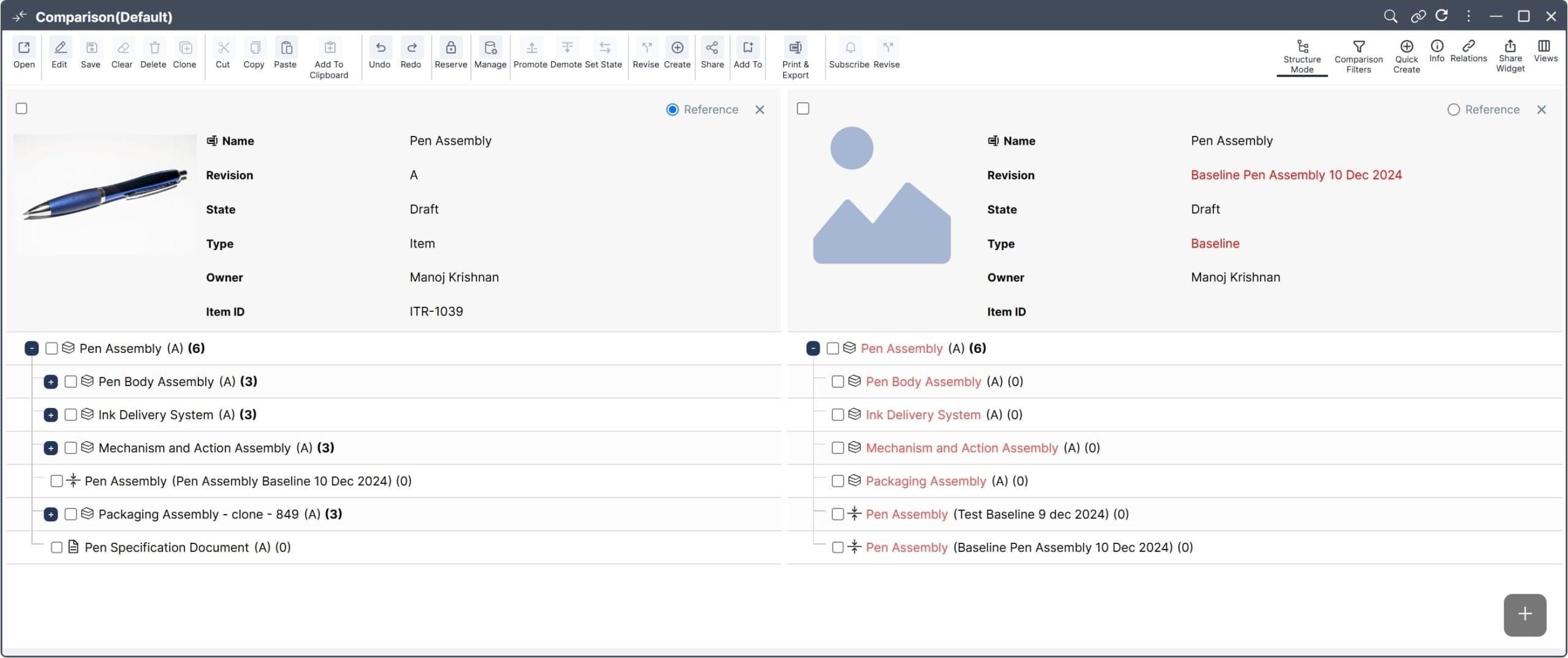1568x658 pixels.
Task: Select the right panel Reference radio button
Action: [1453, 110]
